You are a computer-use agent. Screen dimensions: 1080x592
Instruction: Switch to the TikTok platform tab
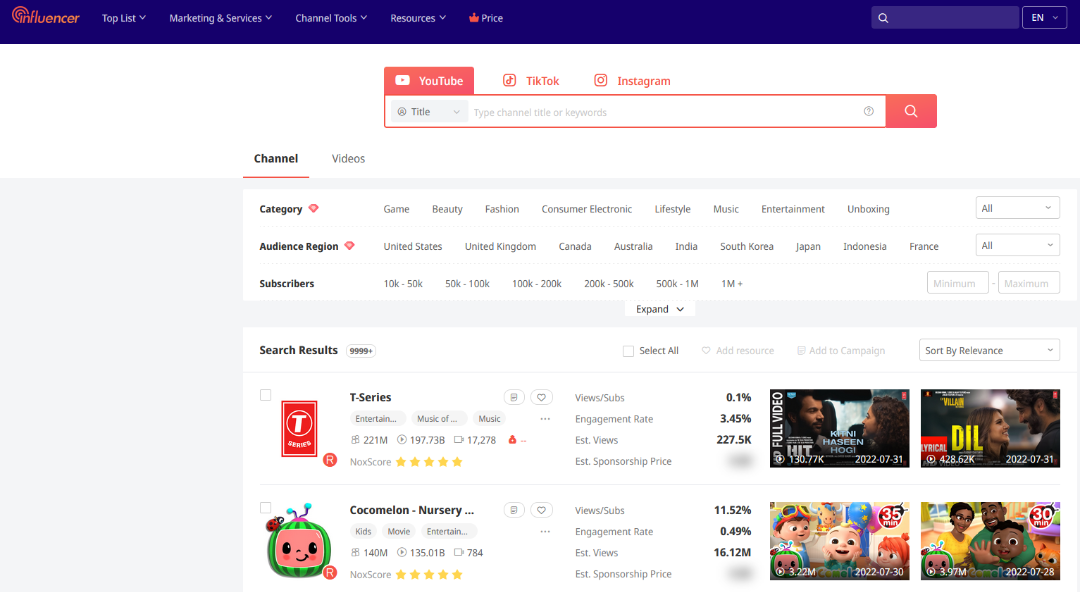click(x=530, y=80)
